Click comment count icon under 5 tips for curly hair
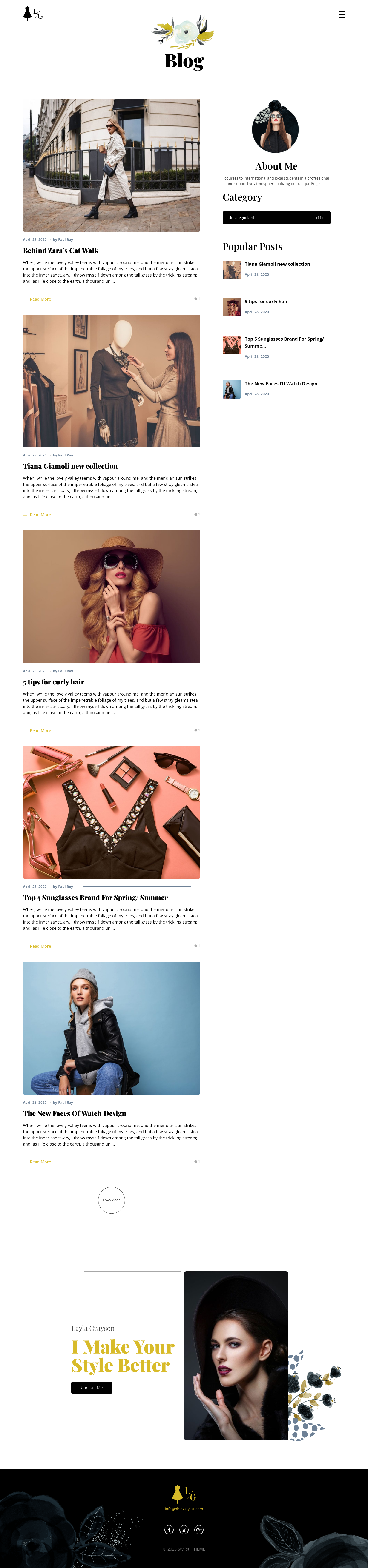 [197, 730]
